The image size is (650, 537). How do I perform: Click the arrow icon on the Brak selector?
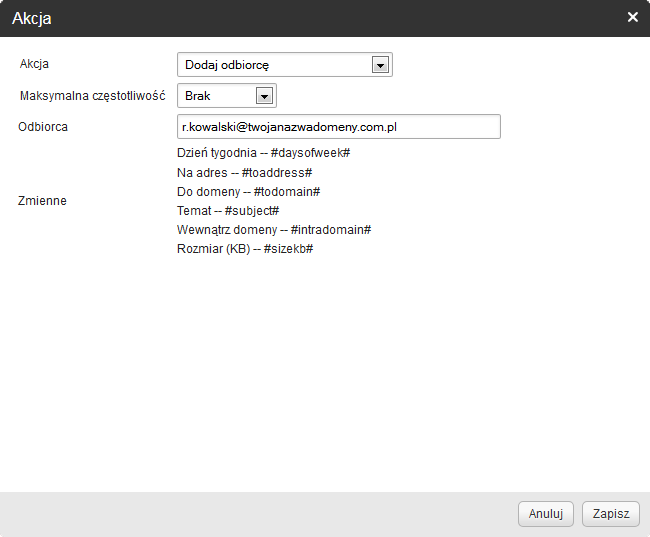click(264, 96)
